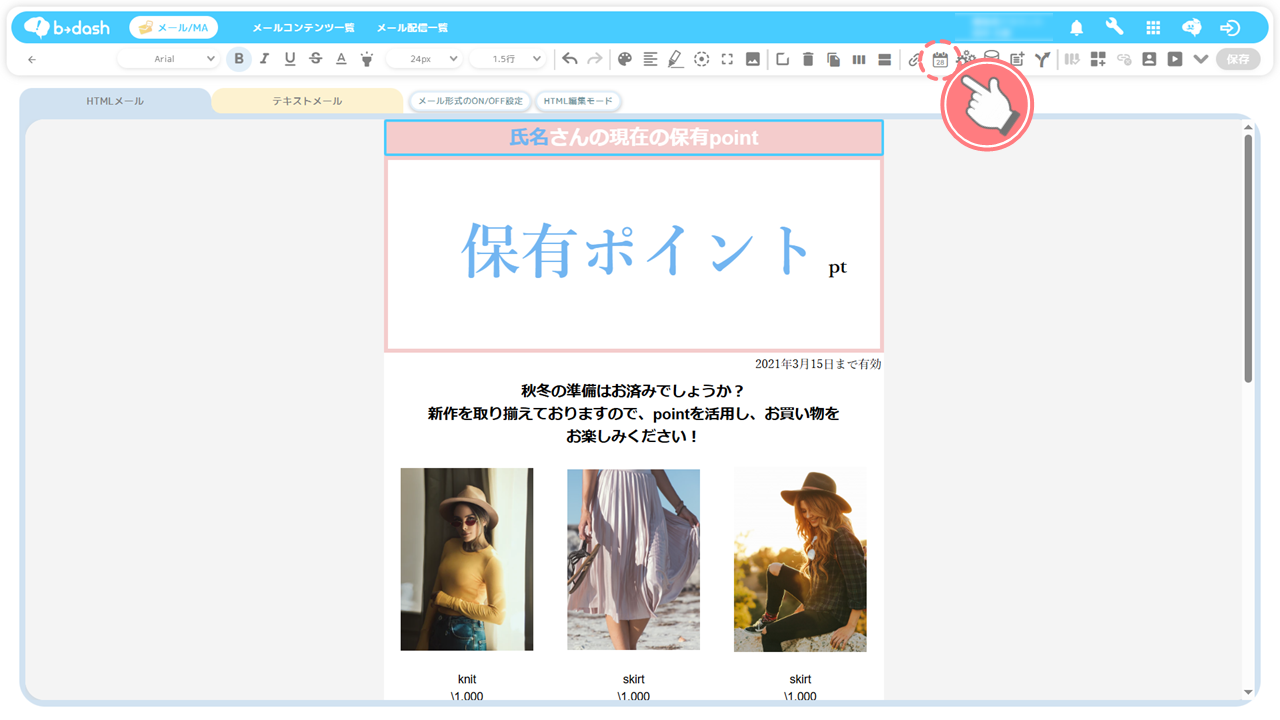This screenshot has height=720, width=1280.
Task: Click the add grid block icon
Action: point(1098,59)
